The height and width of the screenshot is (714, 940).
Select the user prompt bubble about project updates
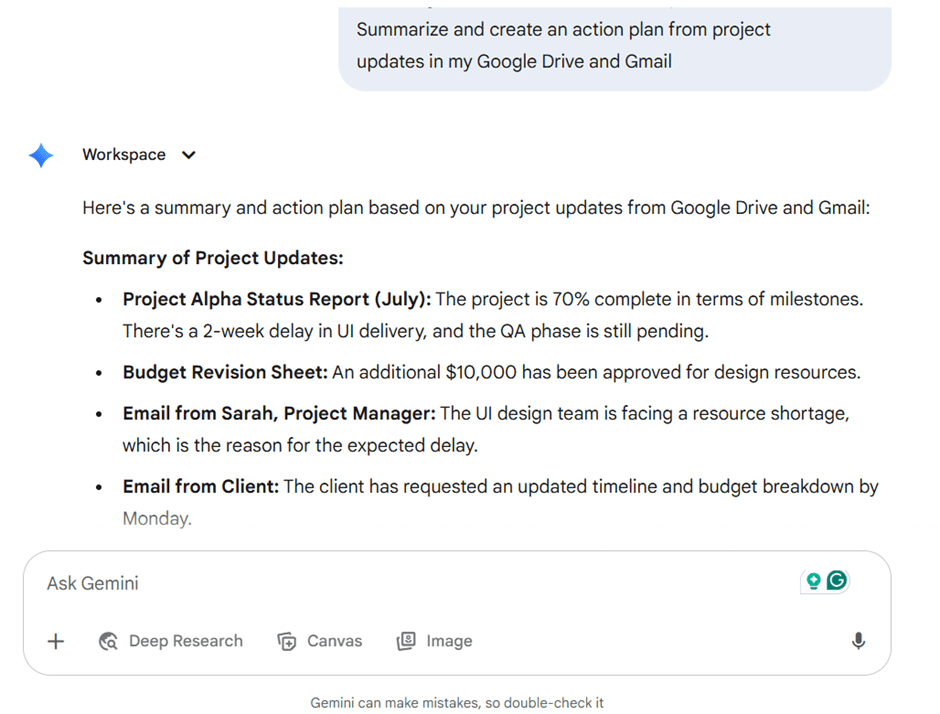615,46
